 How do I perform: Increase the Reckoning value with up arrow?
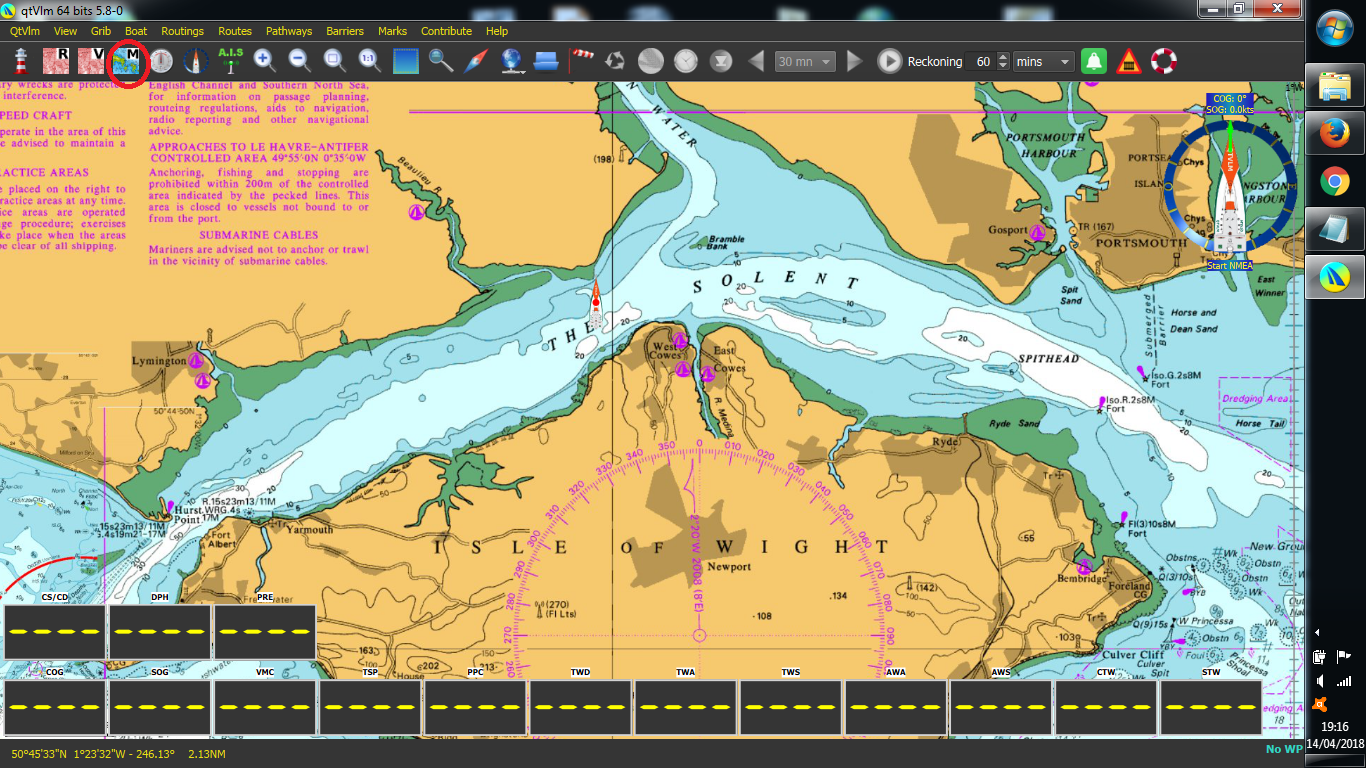pyautogui.click(x=1001, y=57)
